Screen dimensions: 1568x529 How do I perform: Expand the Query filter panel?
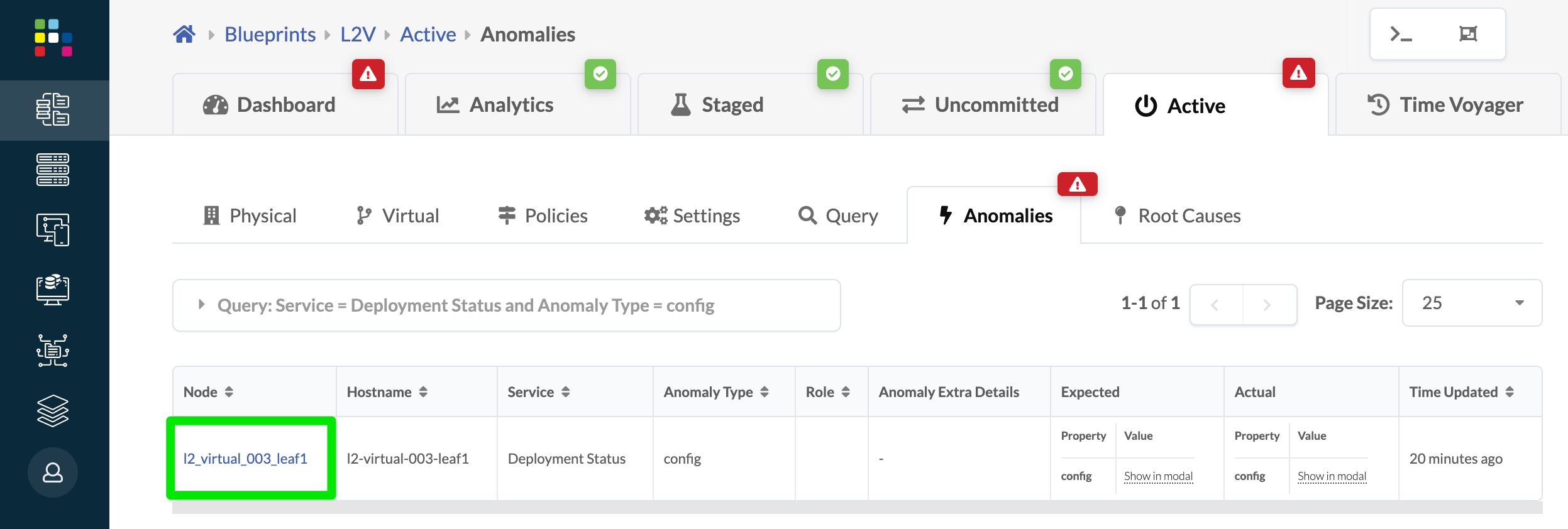coord(202,305)
